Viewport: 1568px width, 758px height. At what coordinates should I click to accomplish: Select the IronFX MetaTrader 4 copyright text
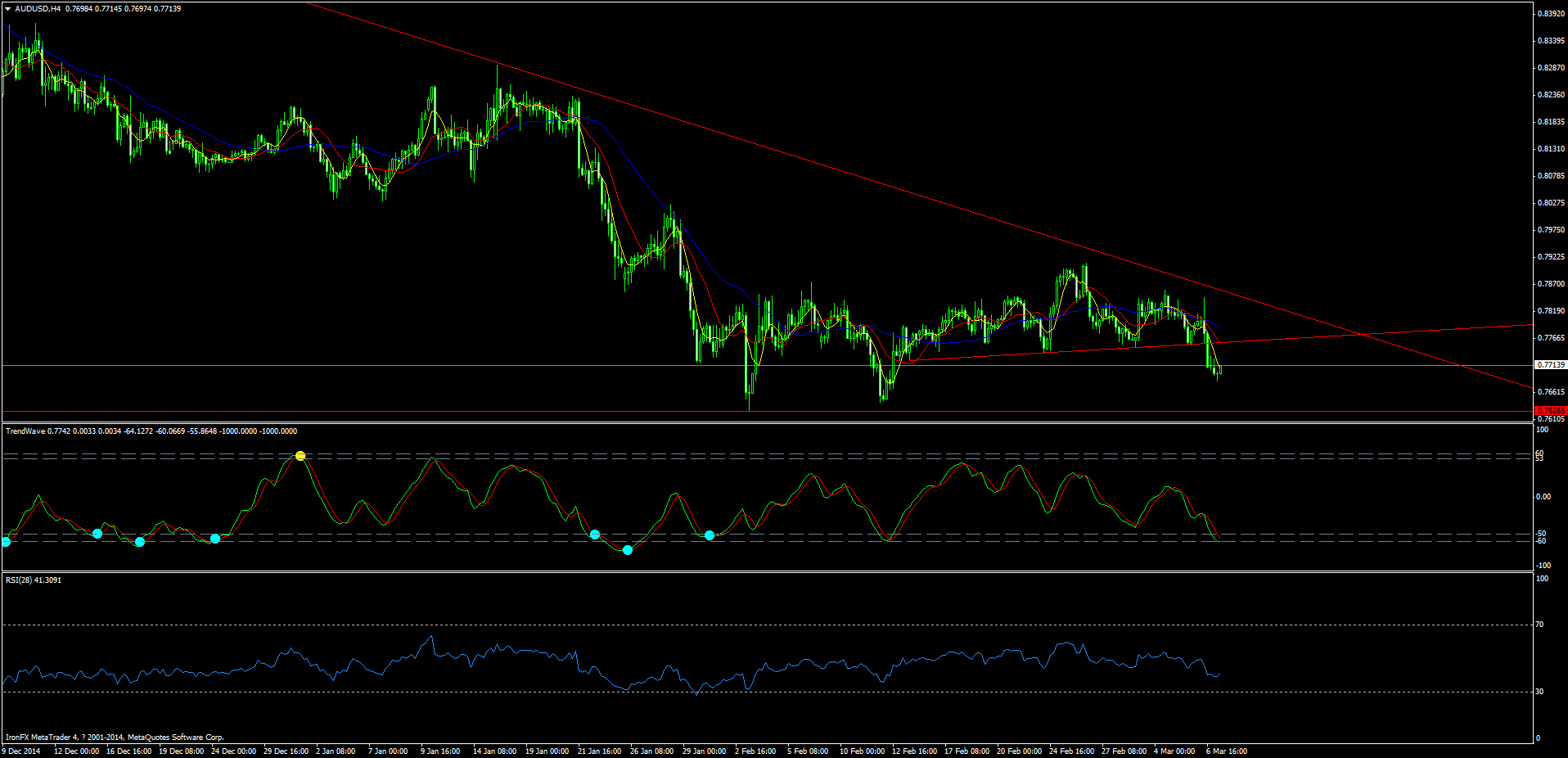pos(115,738)
